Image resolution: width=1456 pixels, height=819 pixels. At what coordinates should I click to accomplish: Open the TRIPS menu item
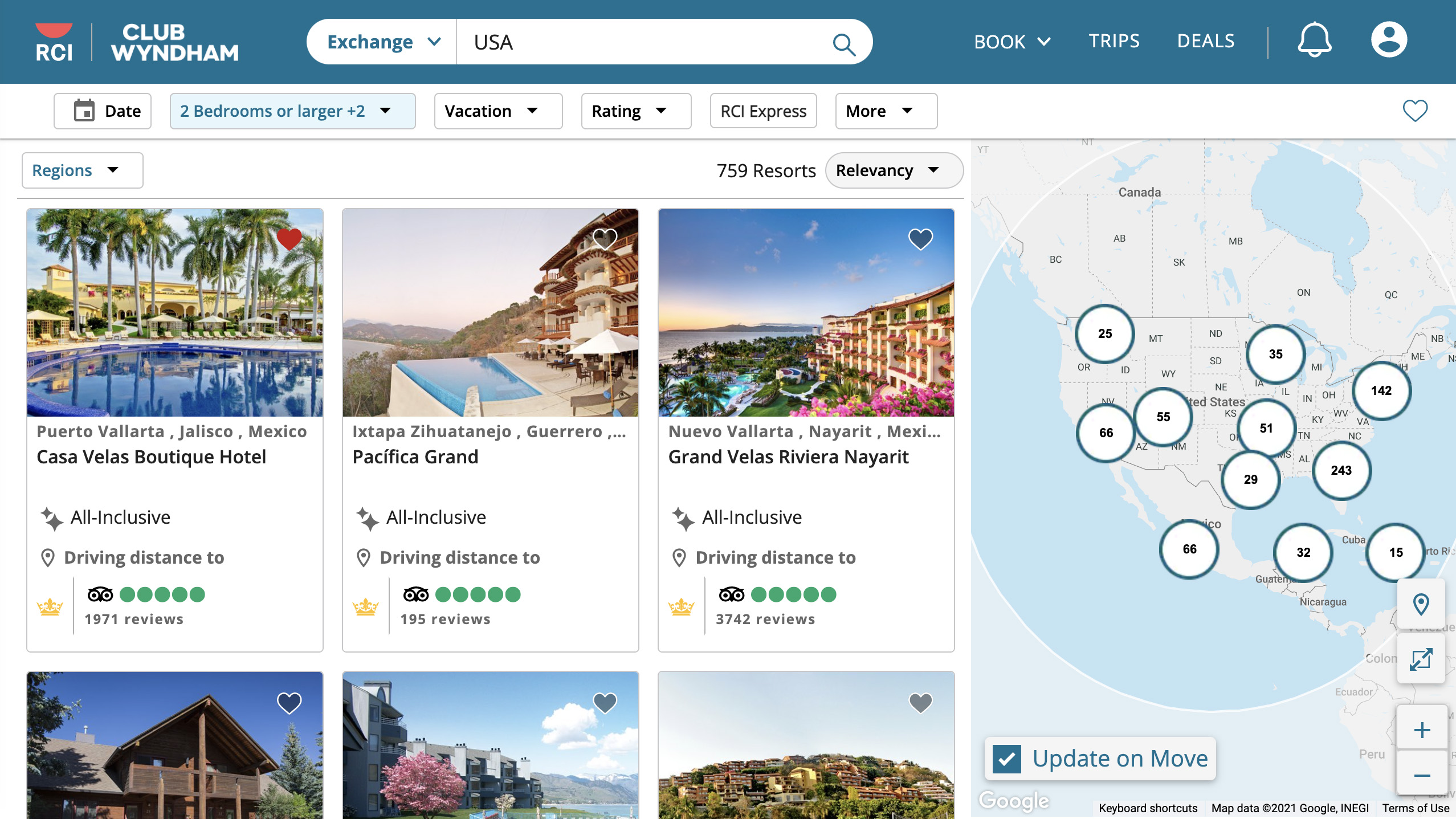point(1114,41)
